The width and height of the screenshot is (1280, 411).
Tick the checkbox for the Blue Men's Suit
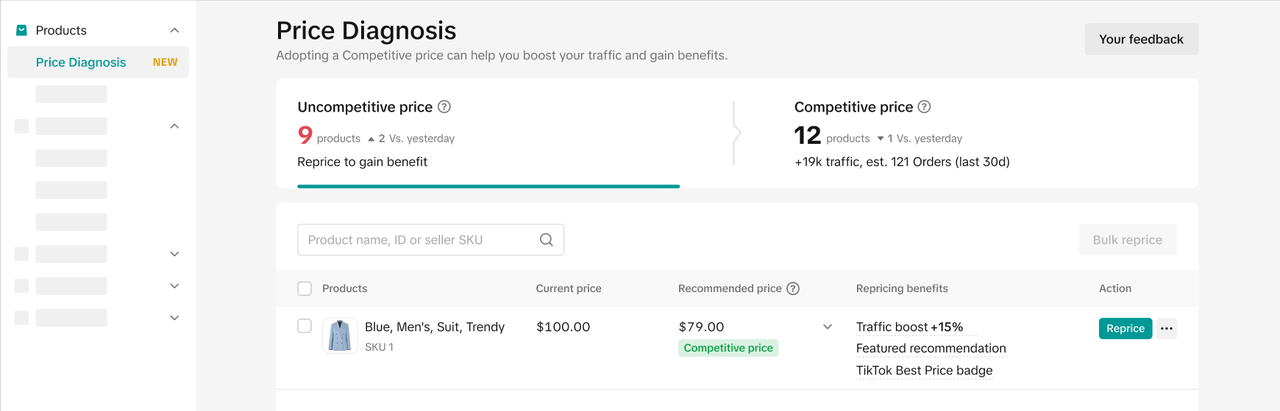(x=305, y=327)
